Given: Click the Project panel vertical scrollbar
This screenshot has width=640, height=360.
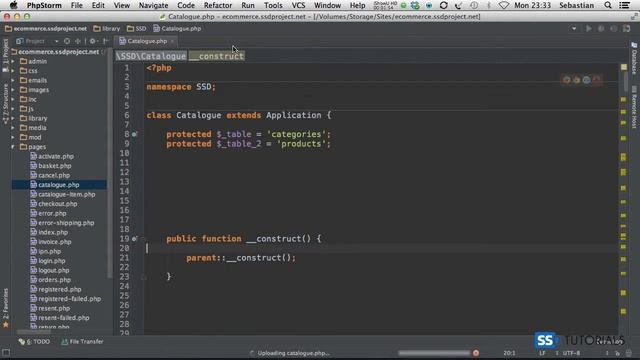Looking at the screenshot, I should (109, 163).
